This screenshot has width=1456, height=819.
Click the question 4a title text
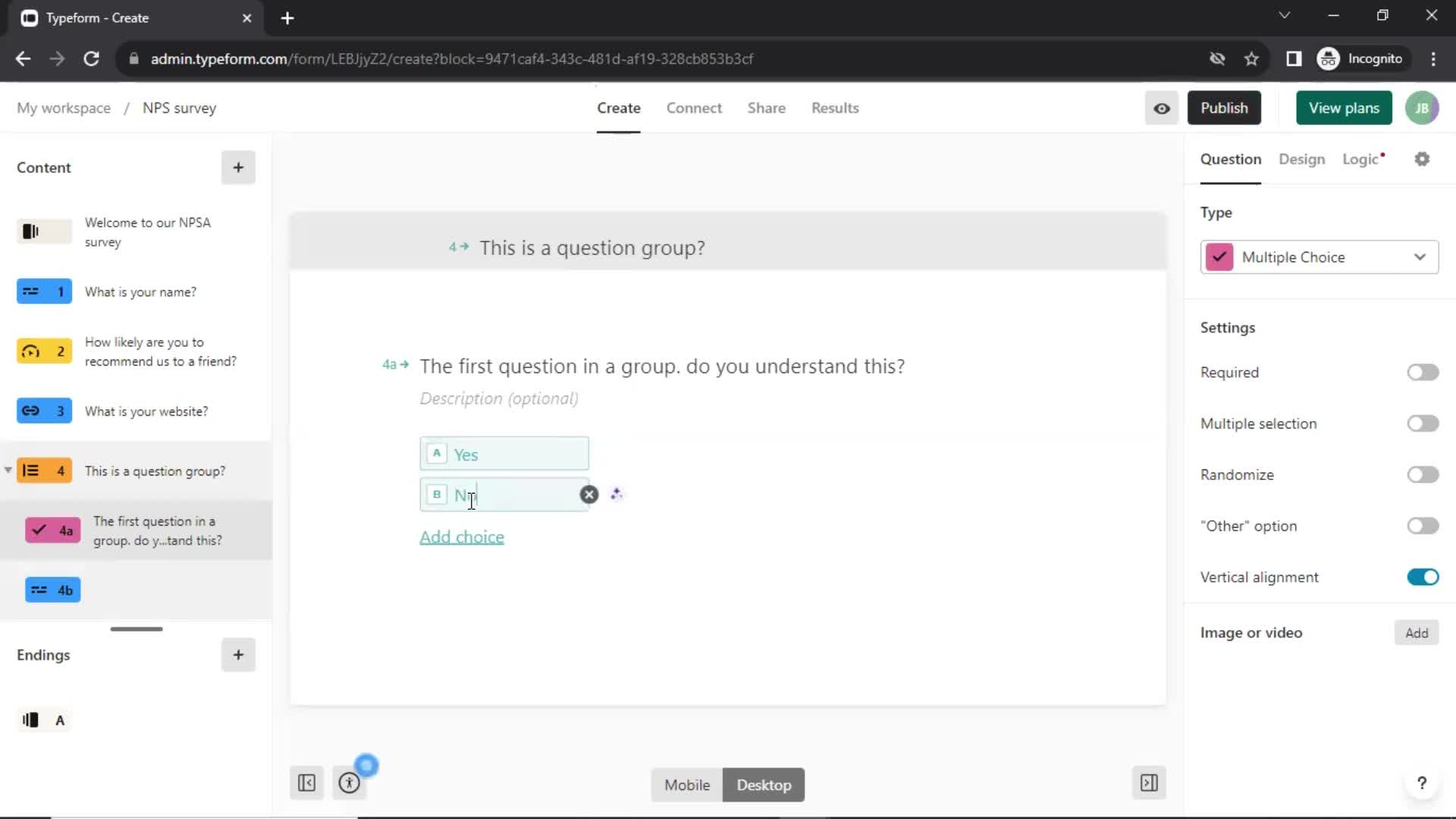tap(662, 366)
